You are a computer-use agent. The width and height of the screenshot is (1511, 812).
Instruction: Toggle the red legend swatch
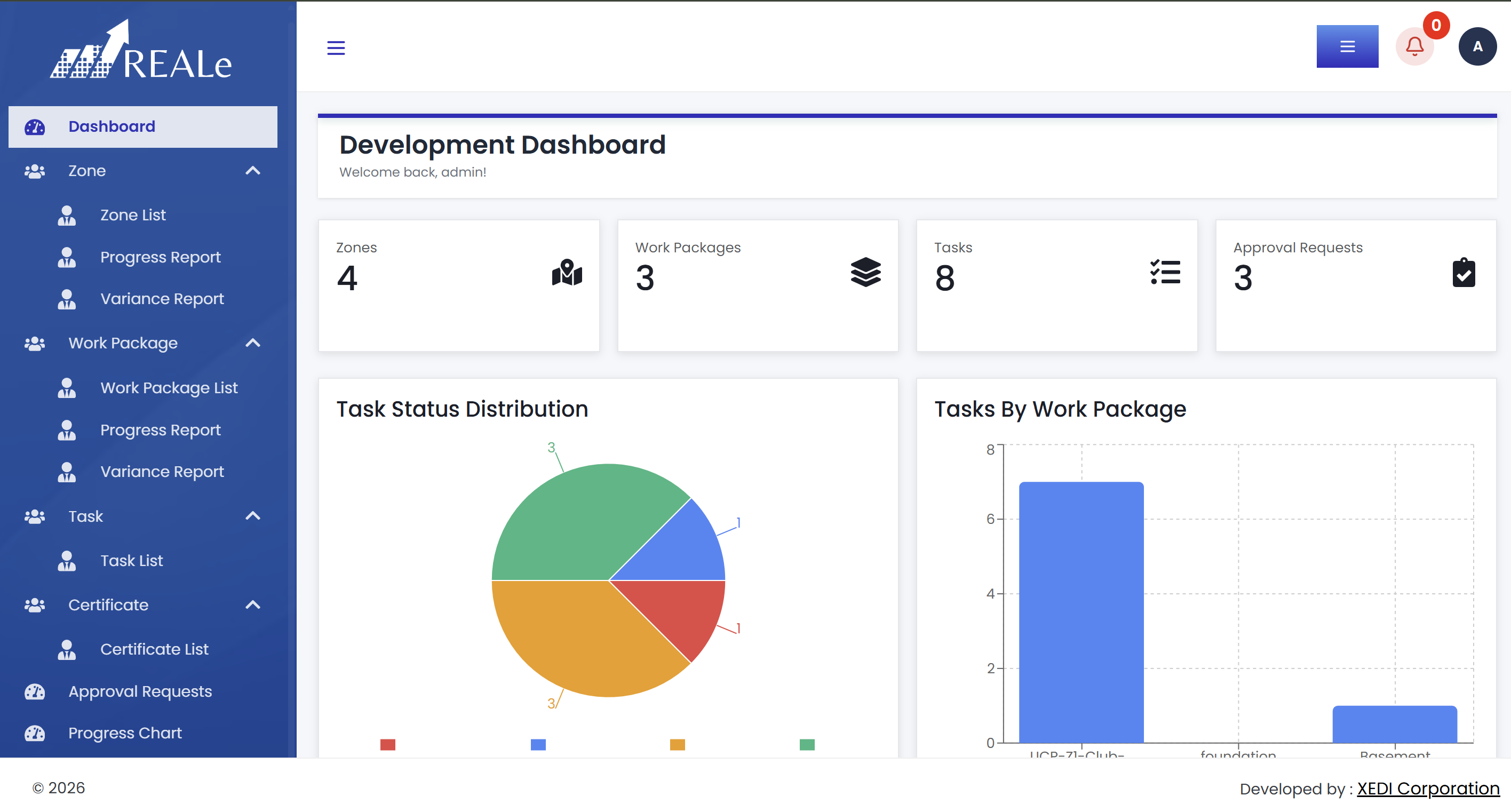388,744
